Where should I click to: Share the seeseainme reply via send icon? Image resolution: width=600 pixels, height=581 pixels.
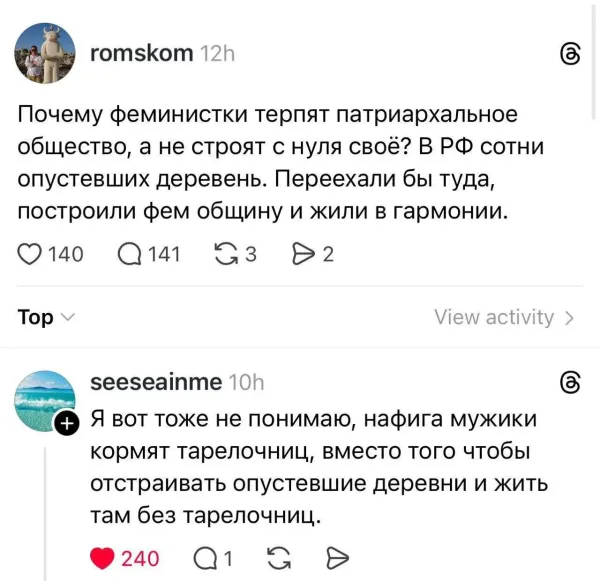click(x=337, y=558)
